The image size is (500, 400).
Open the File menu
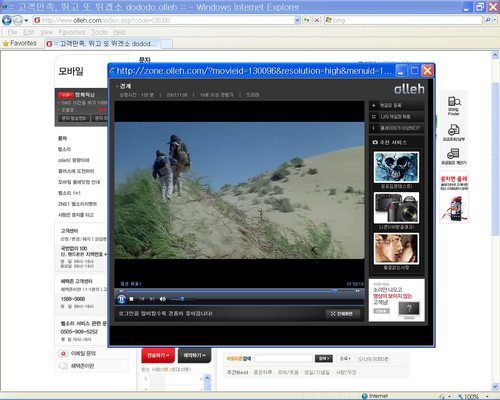12,32
